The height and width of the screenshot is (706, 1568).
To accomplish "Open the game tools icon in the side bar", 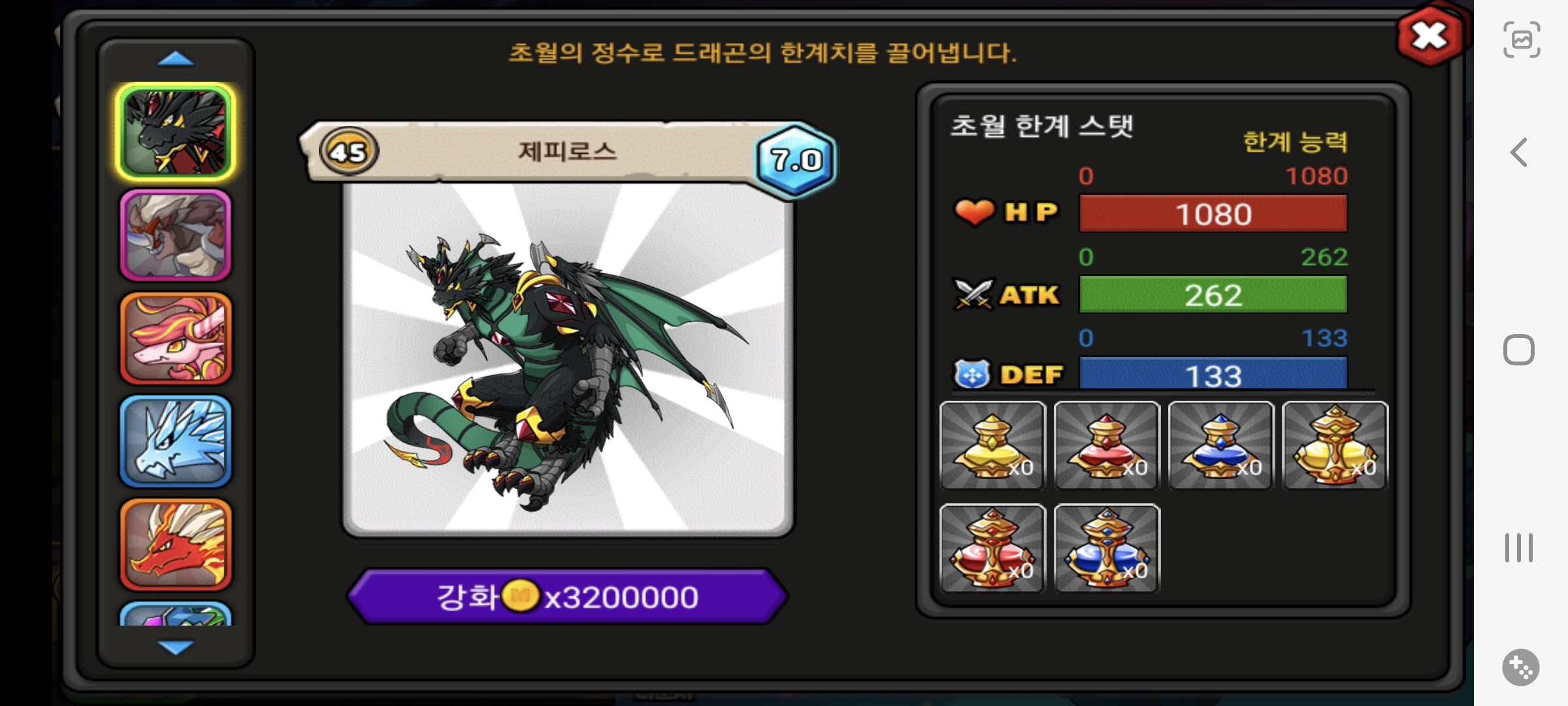I will 1520,667.
